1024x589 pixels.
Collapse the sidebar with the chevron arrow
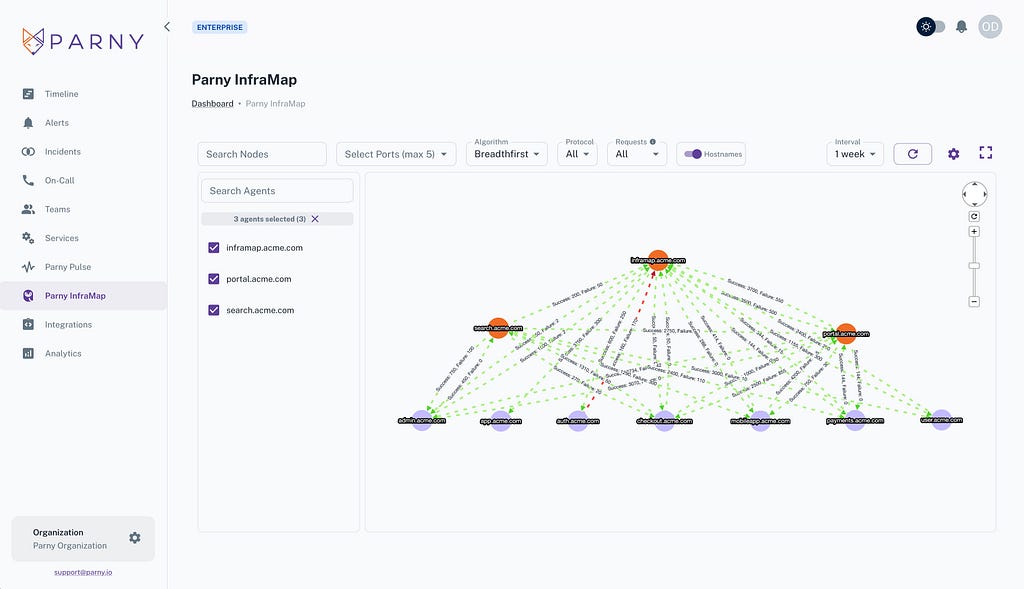pos(167,27)
